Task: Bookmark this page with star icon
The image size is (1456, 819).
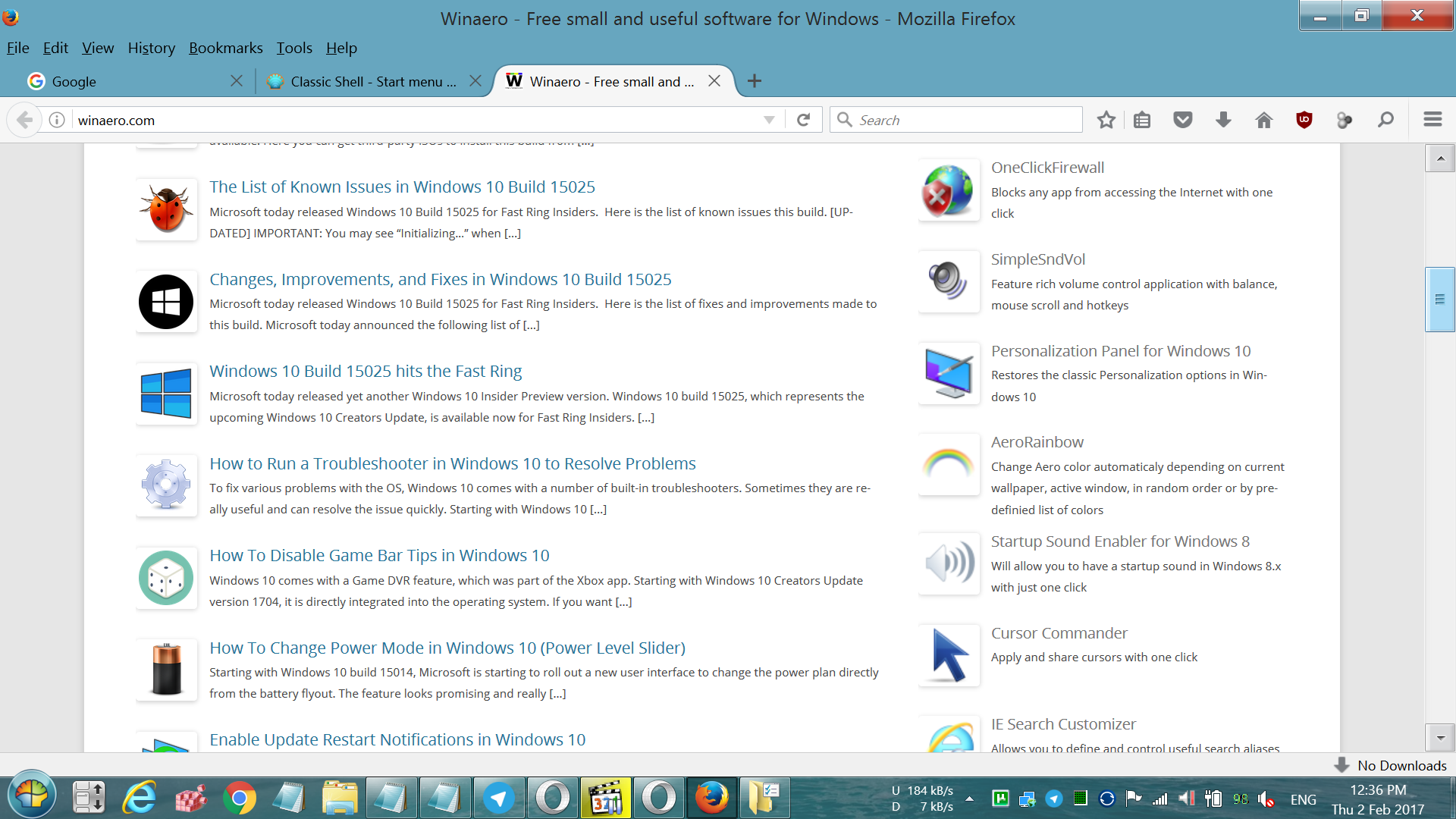Action: [1106, 120]
